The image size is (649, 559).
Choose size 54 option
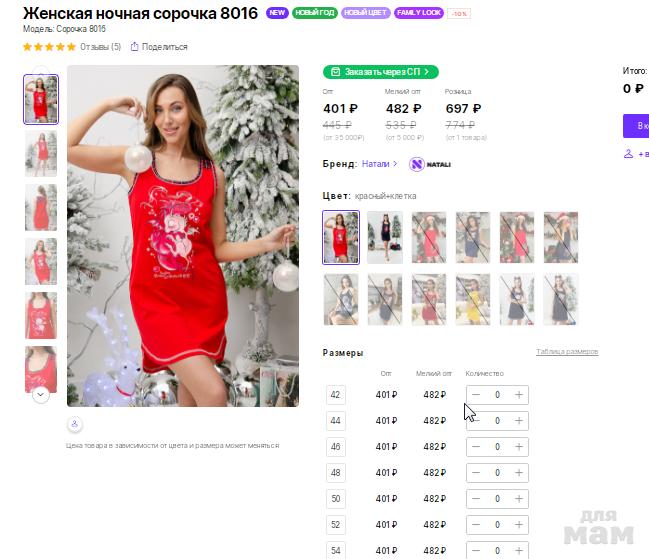[336, 550]
